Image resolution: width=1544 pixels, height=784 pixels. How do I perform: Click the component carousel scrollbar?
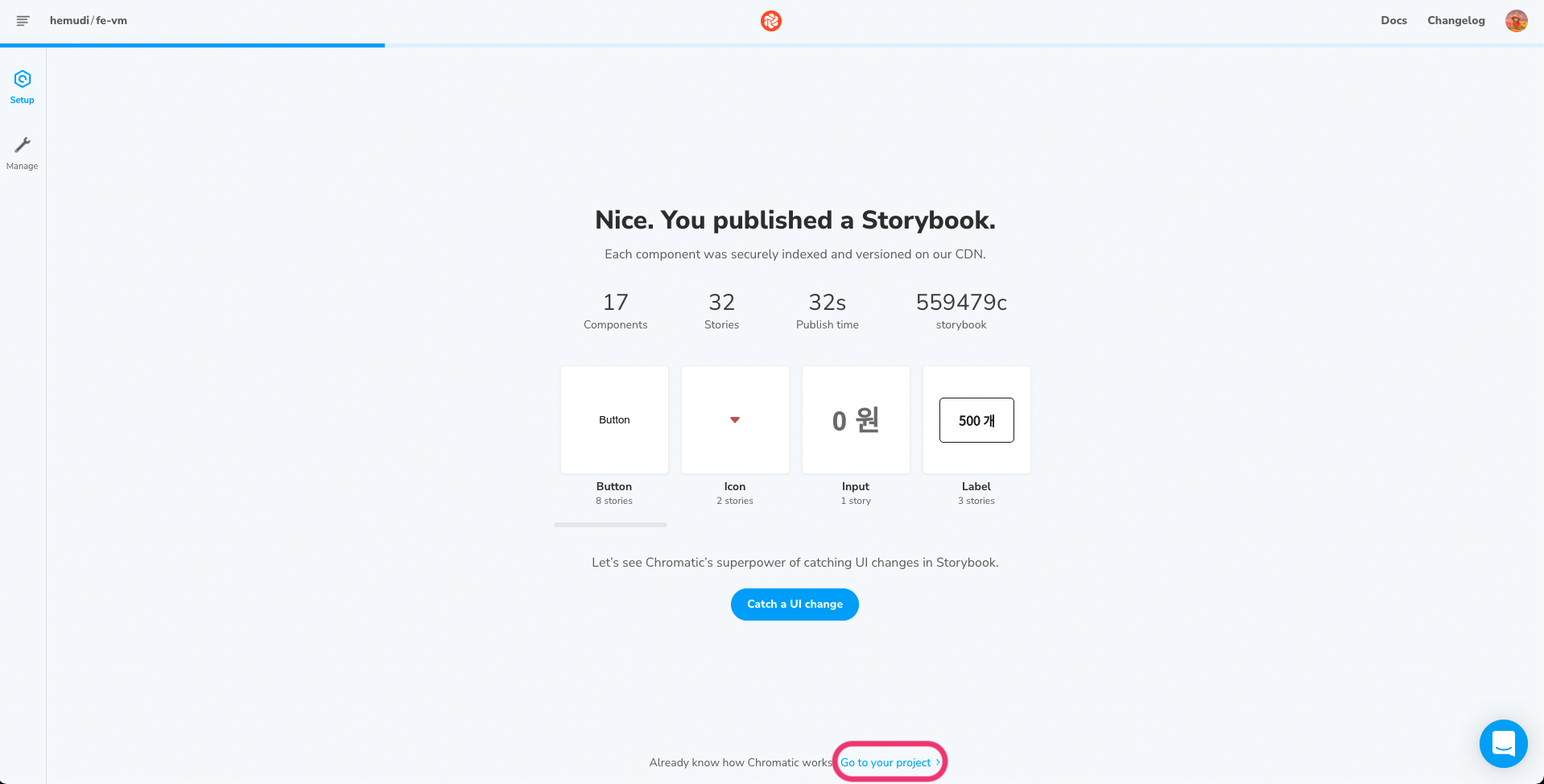coord(610,525)
